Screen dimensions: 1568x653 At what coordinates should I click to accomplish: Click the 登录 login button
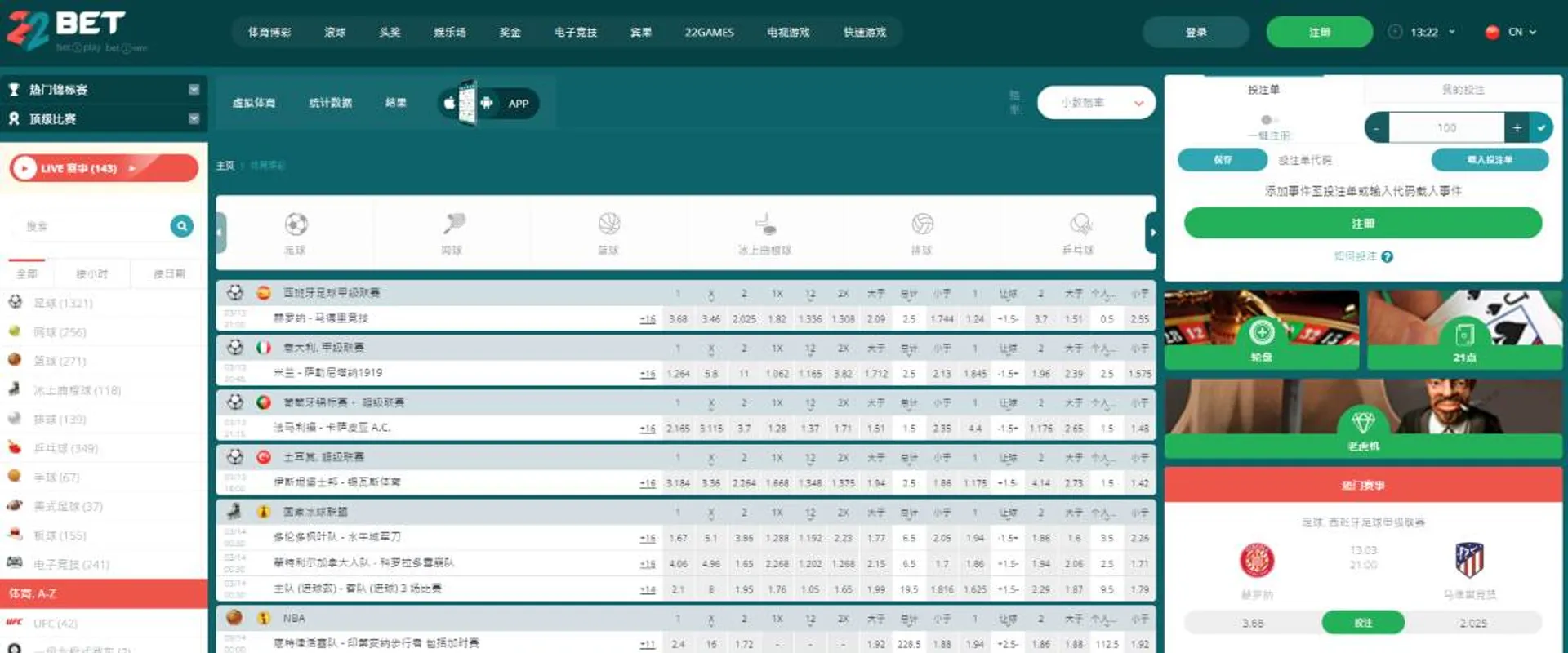click(x=1196, y=32)
